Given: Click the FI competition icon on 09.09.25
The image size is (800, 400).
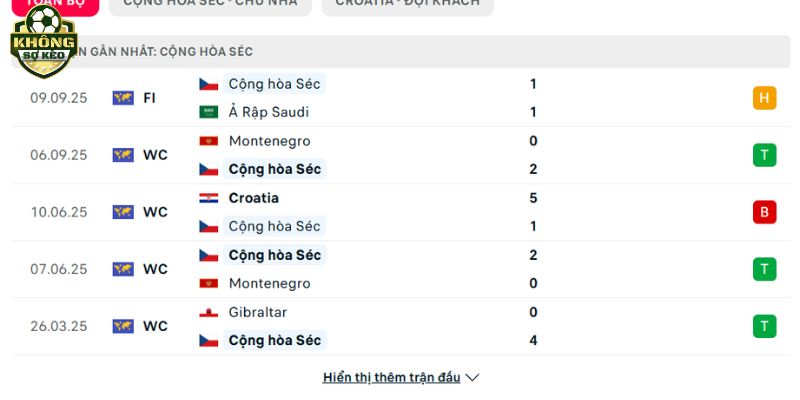Looking at the screenshot, I should 123,98.
